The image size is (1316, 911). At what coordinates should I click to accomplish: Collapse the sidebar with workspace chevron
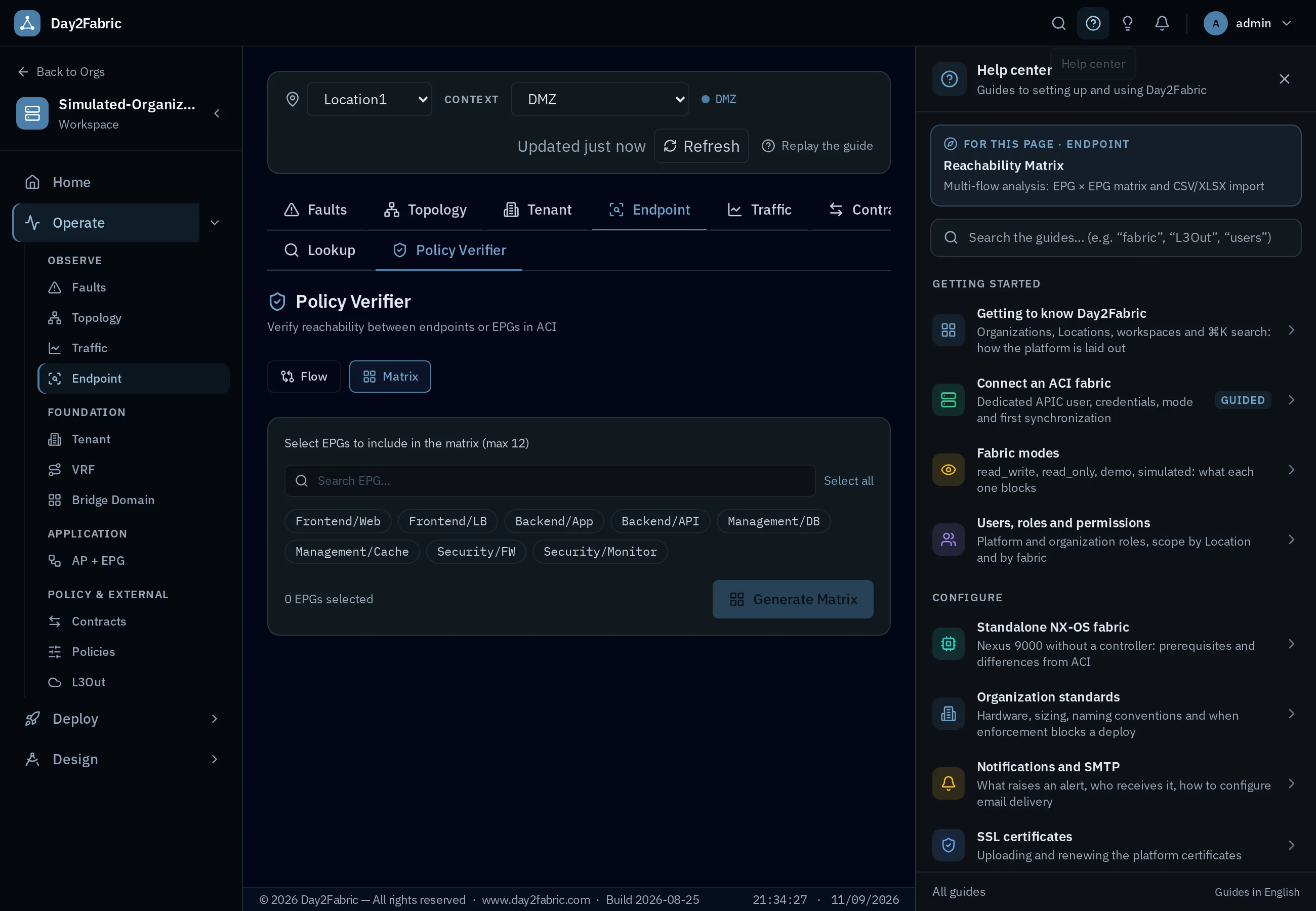tap(217, 113)
